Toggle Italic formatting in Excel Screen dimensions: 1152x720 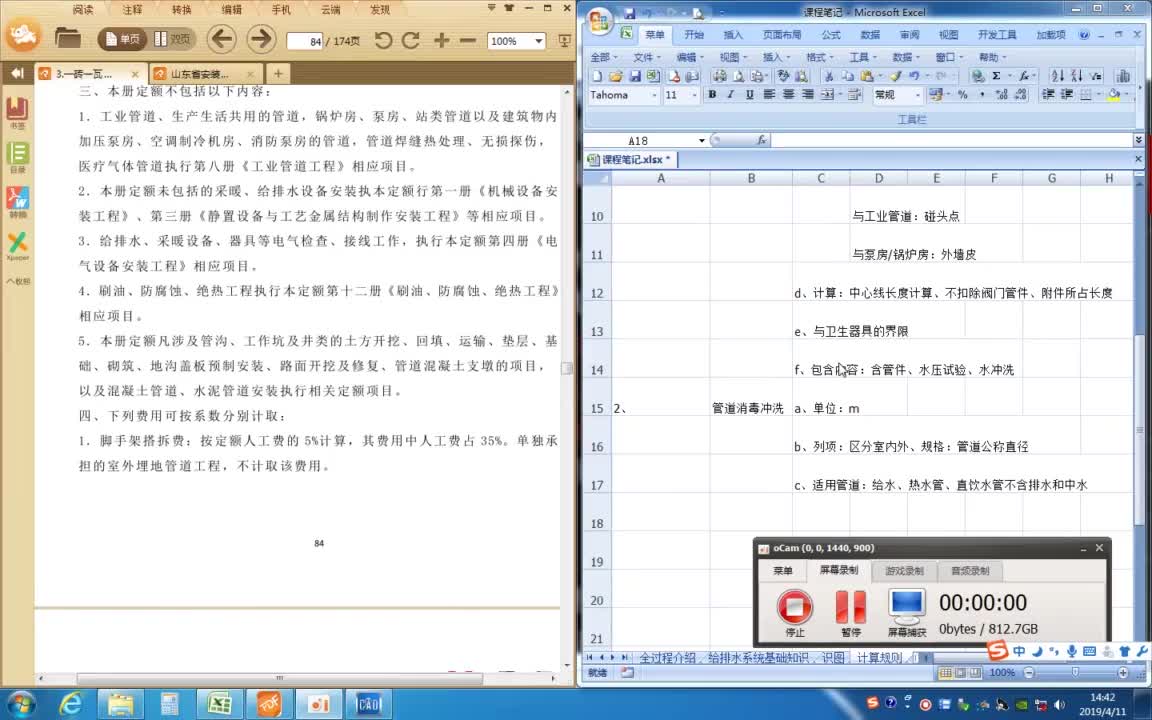(730, 95)
